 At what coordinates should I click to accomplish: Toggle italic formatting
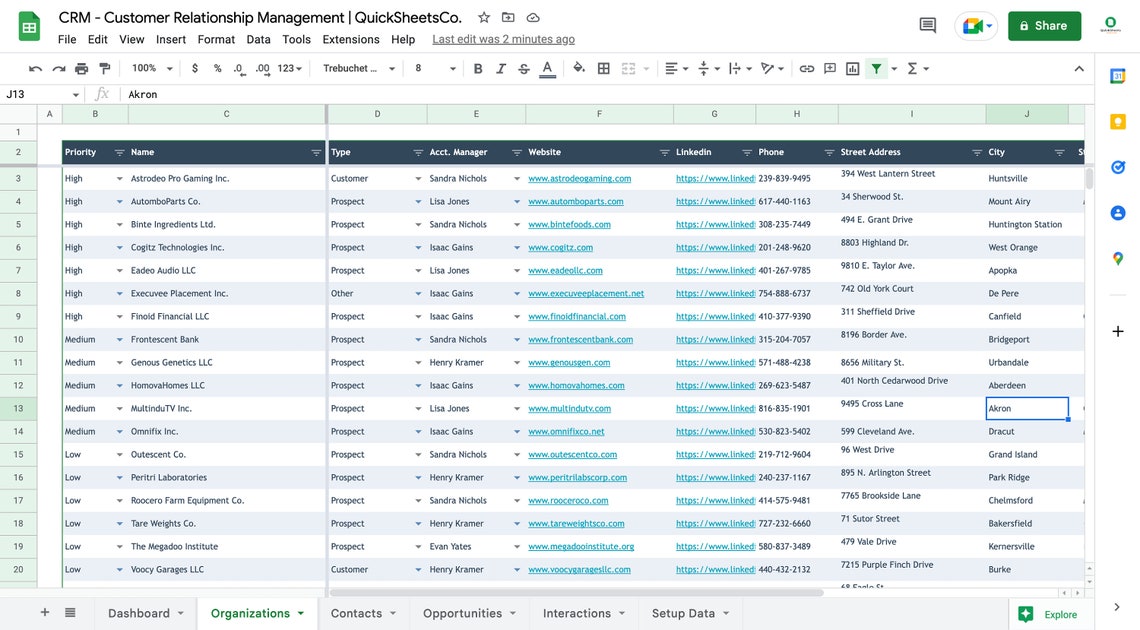pyautogui.click(x=501, y=68)
